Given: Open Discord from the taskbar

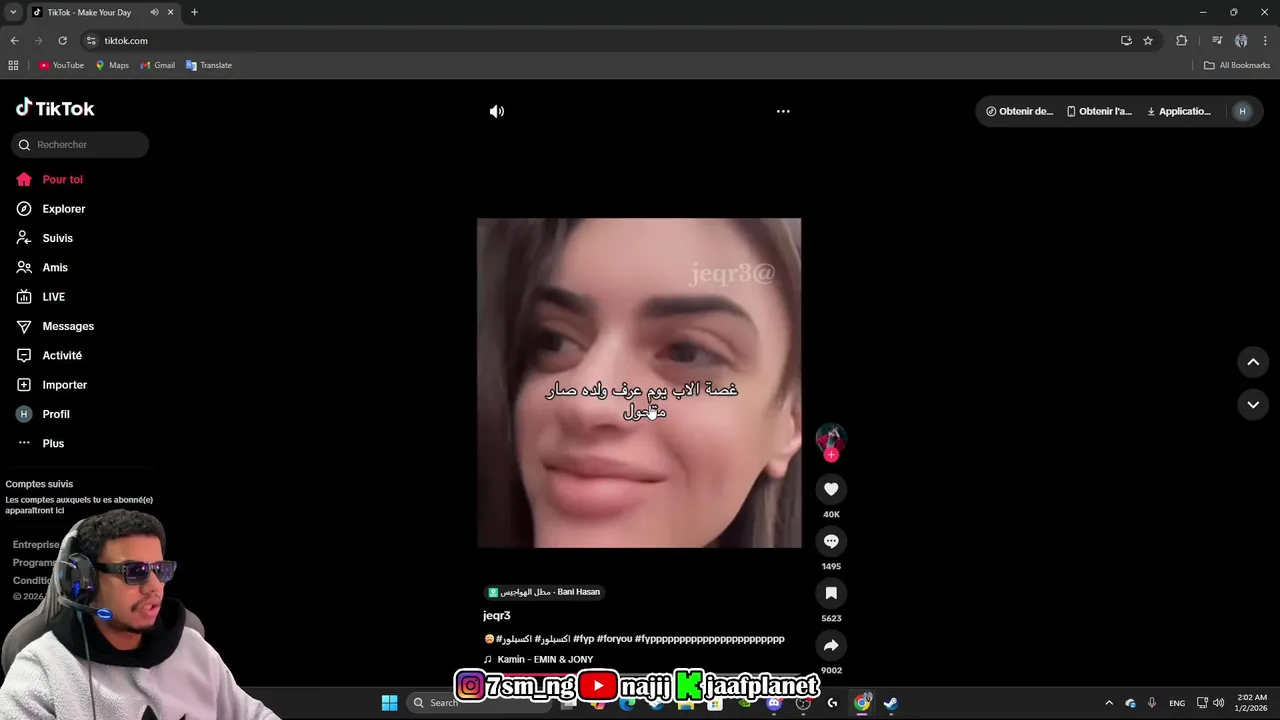Looking at the screenshot, I should click(774, 703).
